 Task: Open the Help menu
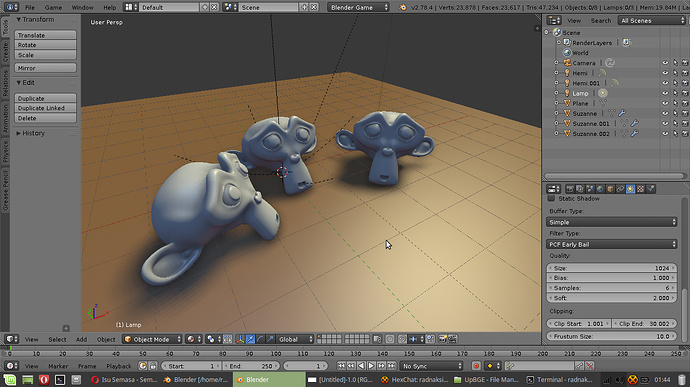coord(110,7)
